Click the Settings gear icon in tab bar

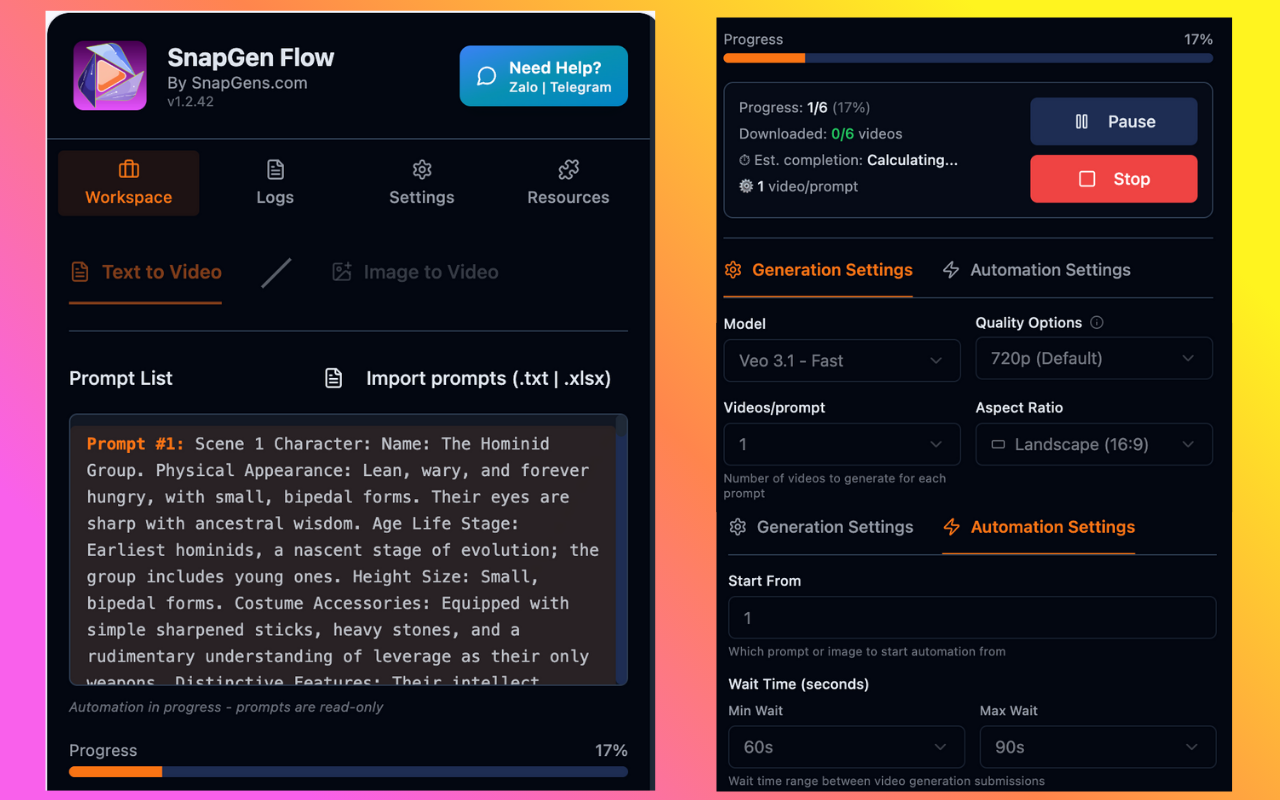point(422,169)
